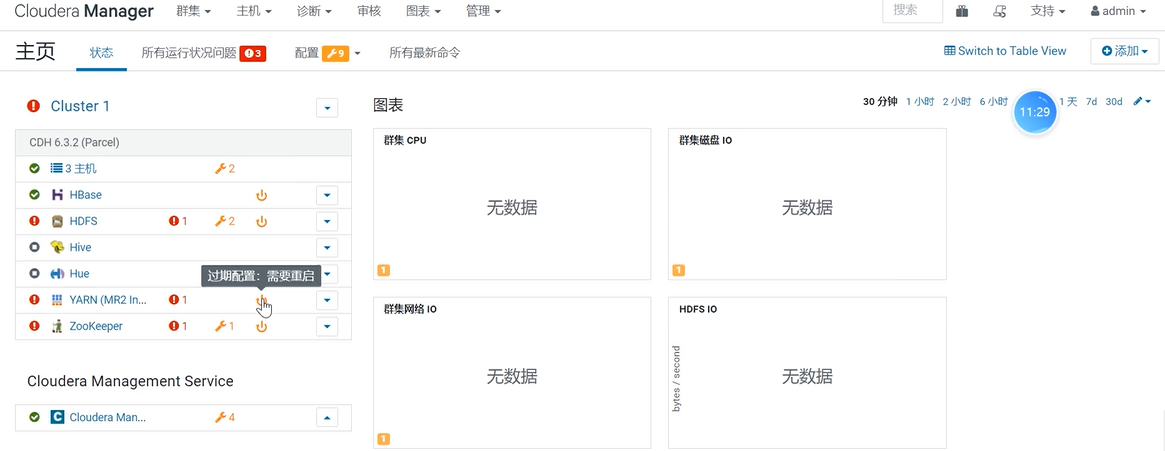Open the 支持 menu

click(x=1048, y=11)
